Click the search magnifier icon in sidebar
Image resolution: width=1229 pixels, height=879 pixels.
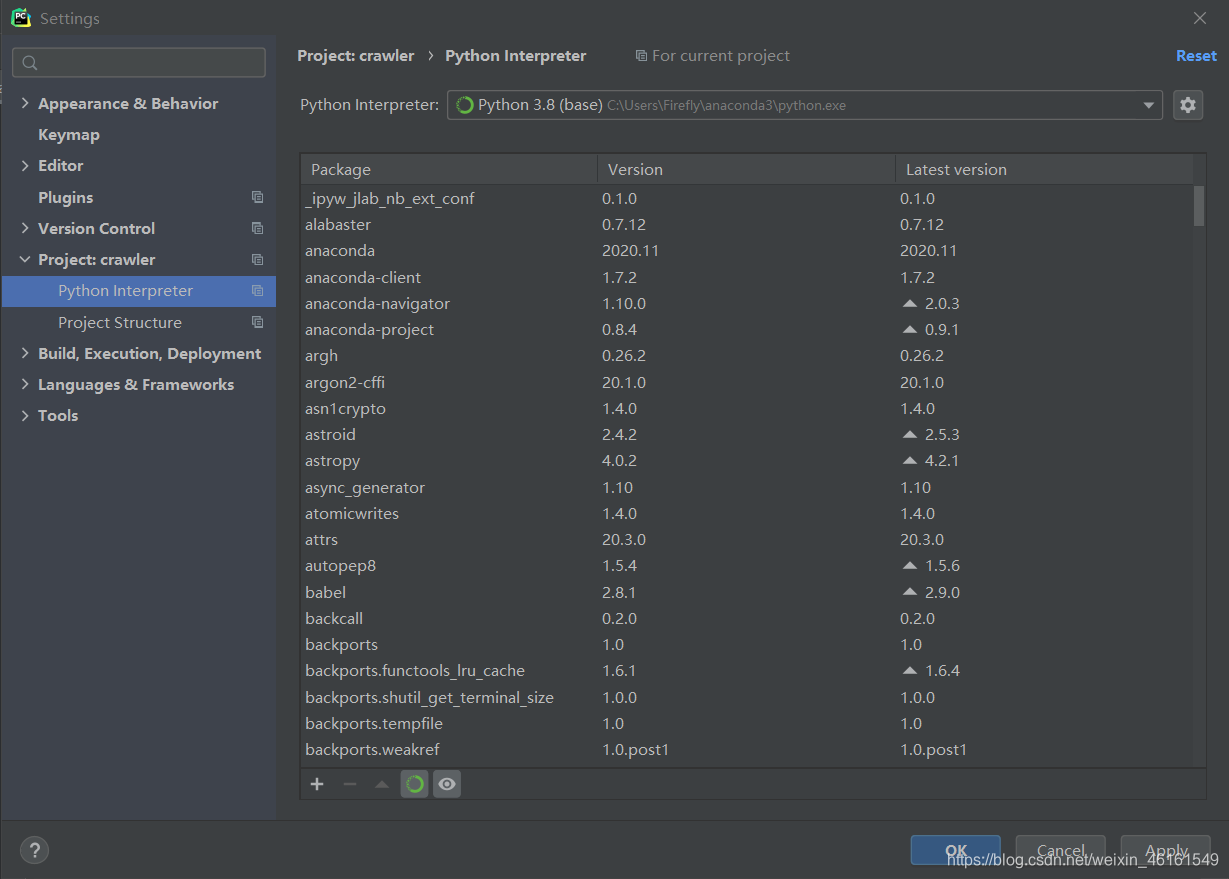tap(30, 63)
